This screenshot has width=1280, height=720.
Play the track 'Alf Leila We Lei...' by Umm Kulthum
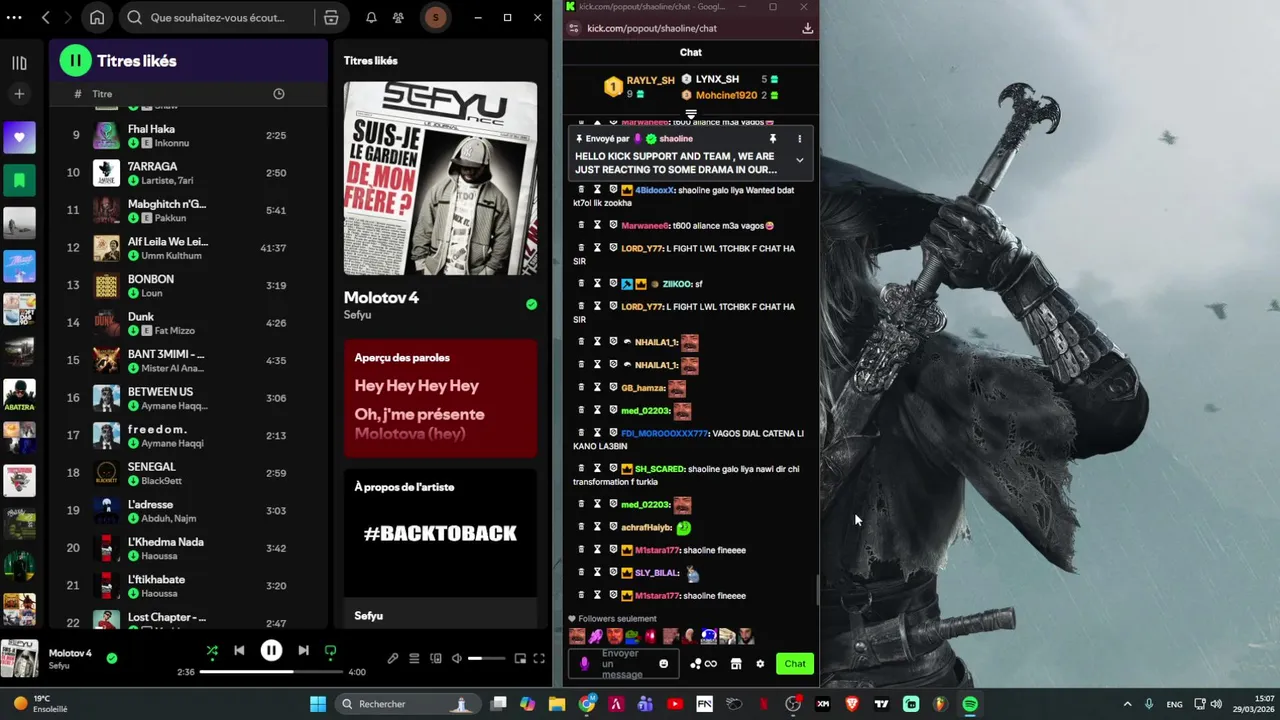(190, 248)
